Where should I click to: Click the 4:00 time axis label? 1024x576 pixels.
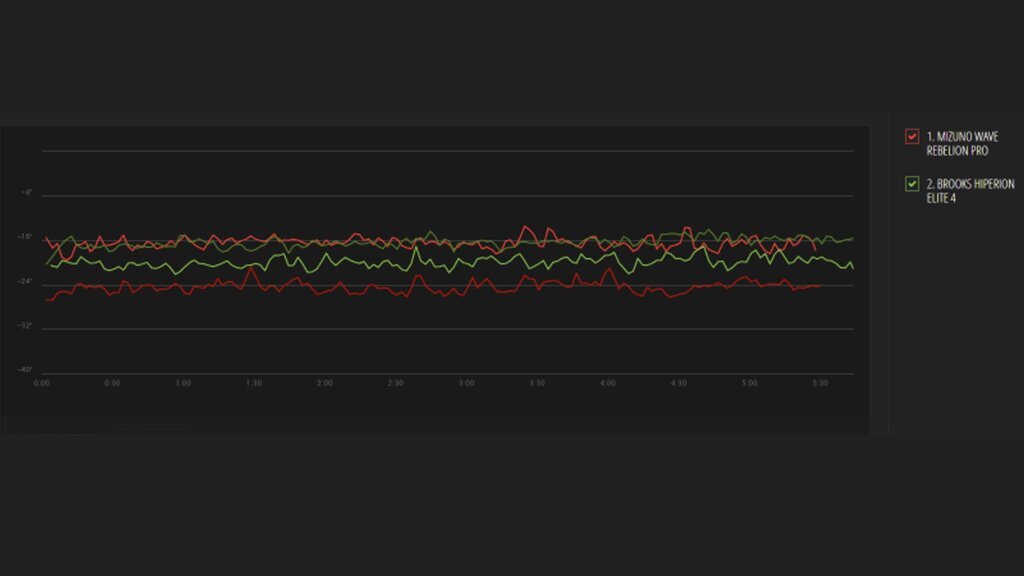coord(608,382)
